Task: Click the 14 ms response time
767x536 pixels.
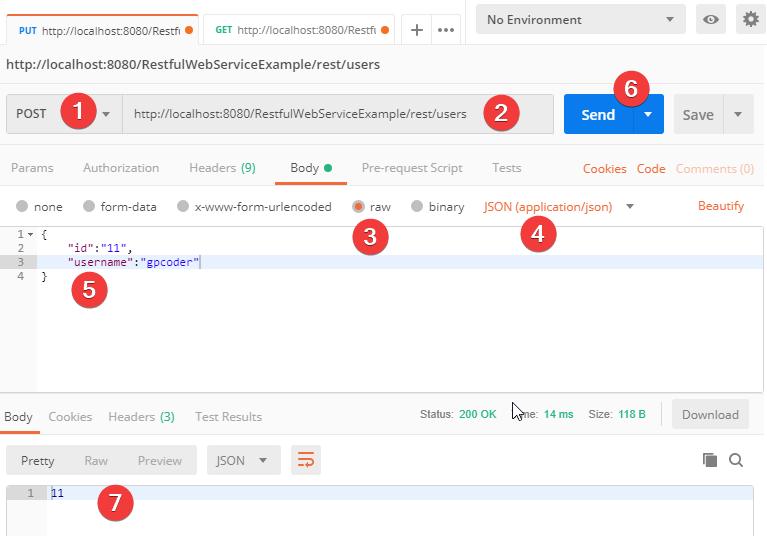Action: (x=558, y=414)
